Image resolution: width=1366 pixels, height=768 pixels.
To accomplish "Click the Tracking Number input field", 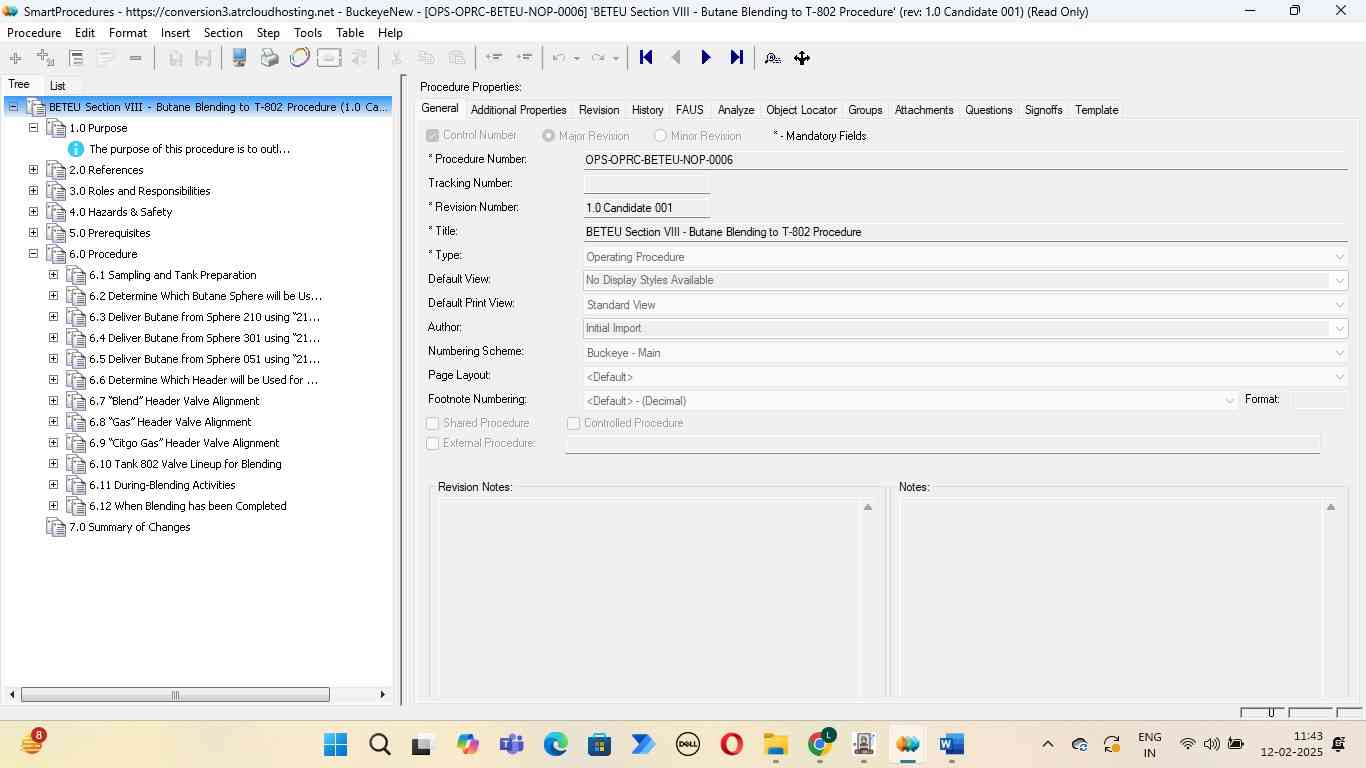I will (646, 184).
